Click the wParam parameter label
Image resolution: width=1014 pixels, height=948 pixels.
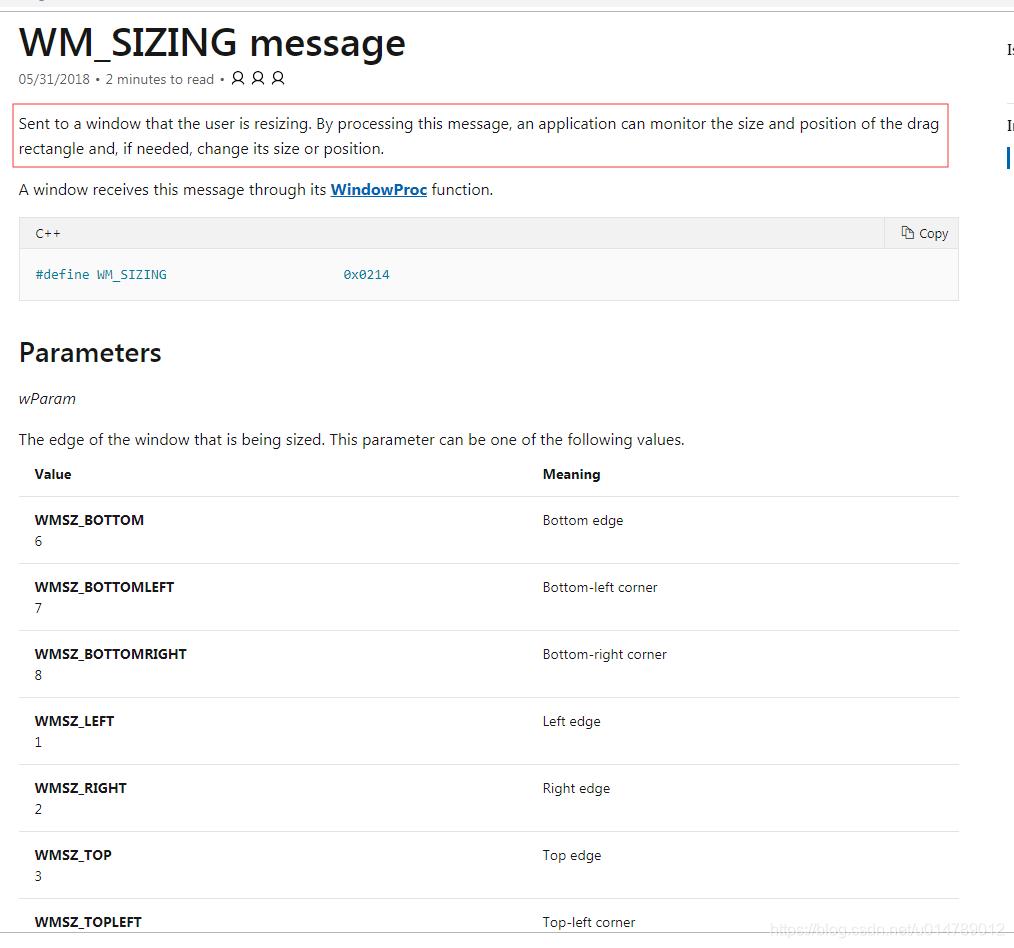pos(47,398)
